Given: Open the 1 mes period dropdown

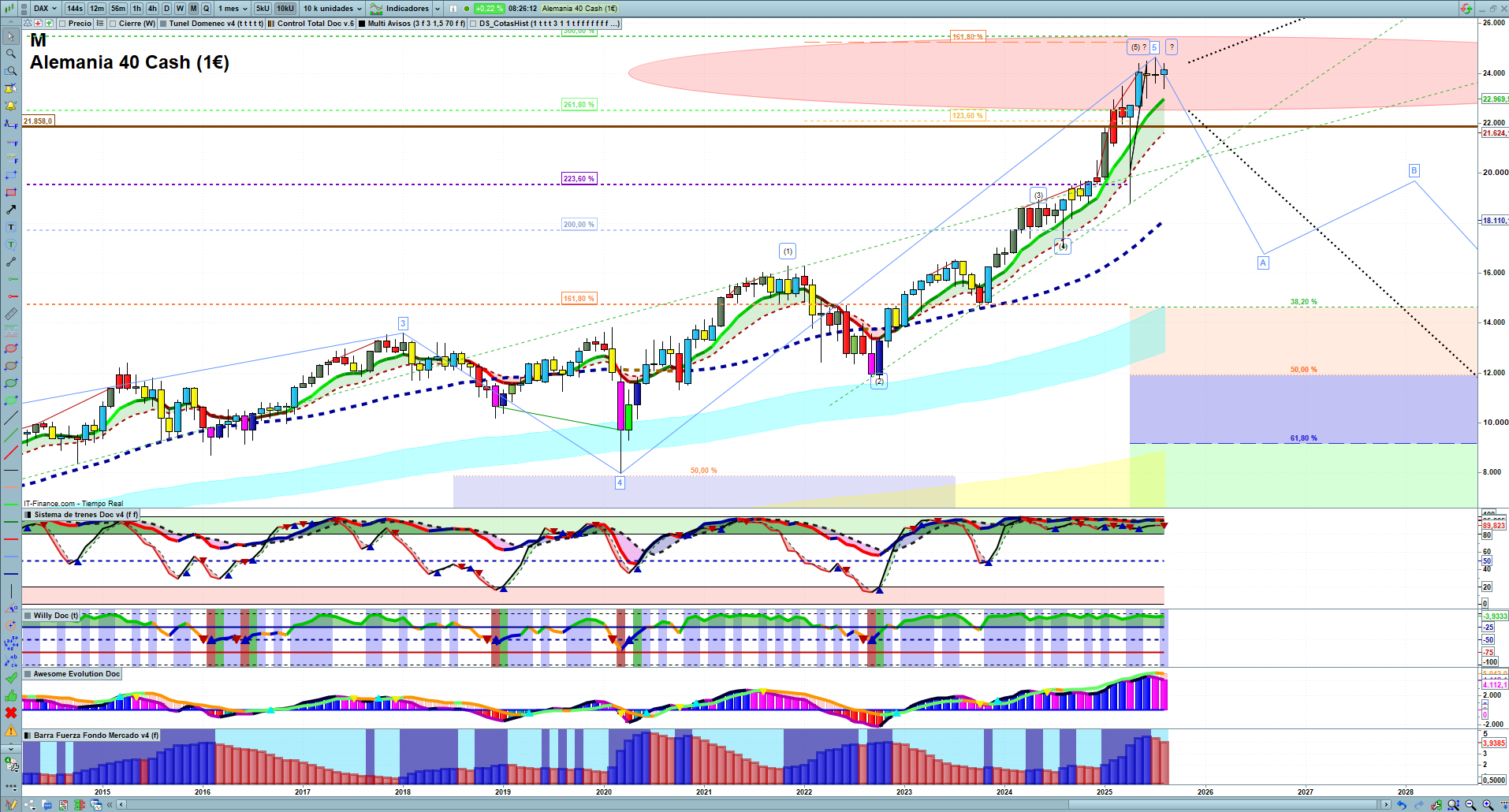Looking at the screenshot, I should [233, 9].
